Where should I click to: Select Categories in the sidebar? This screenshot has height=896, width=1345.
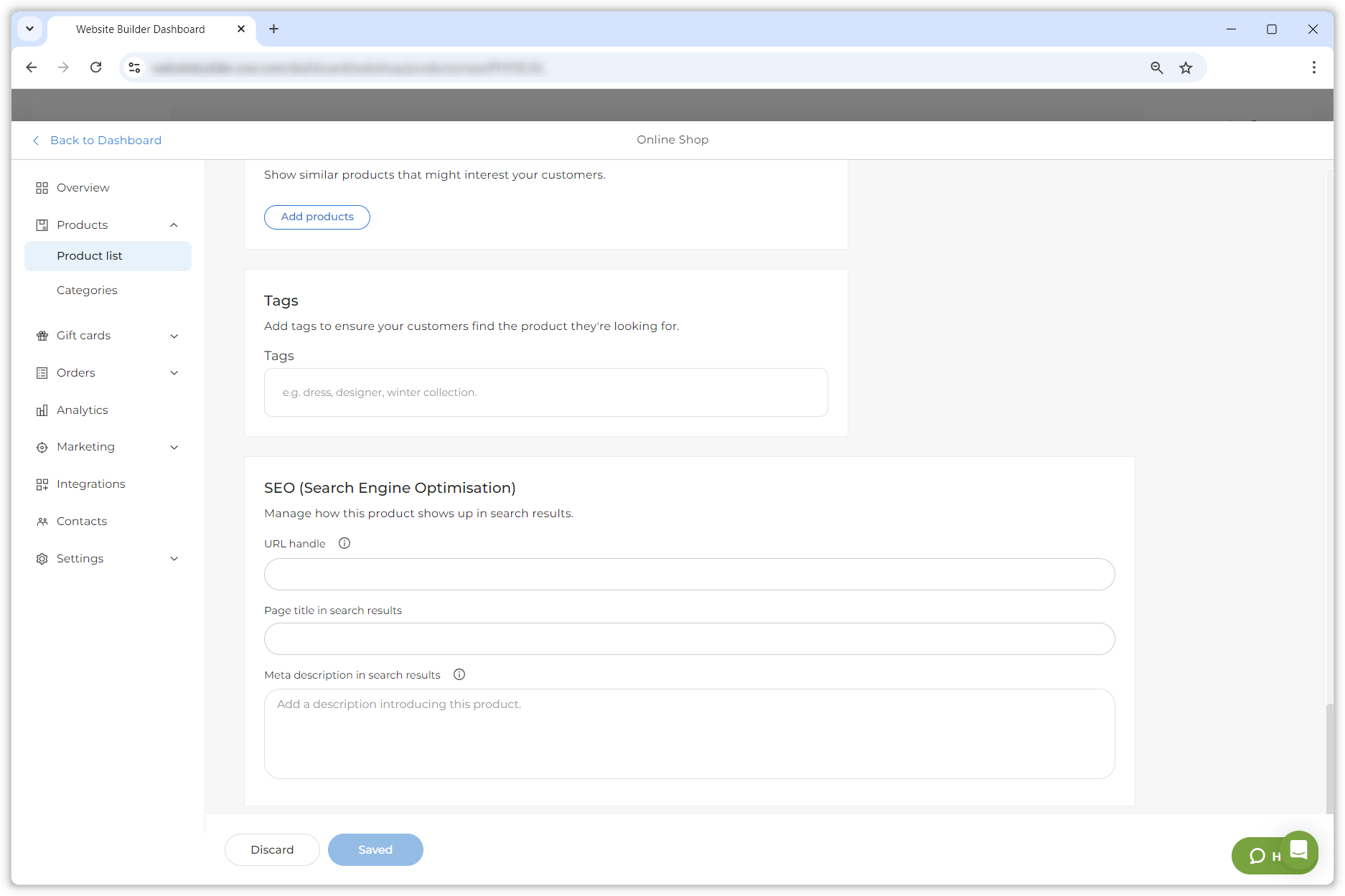pyautogui.click(x=87, y=291)
